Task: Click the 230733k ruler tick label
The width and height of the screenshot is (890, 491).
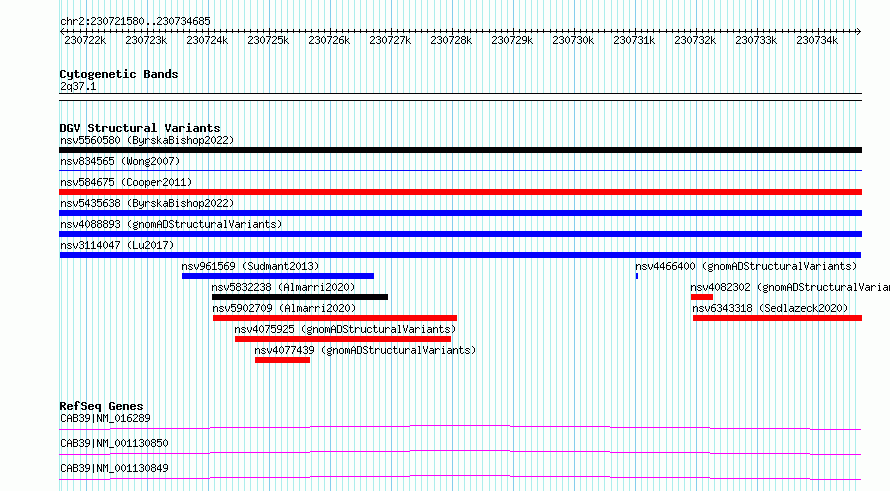Action: pos(756,40)
